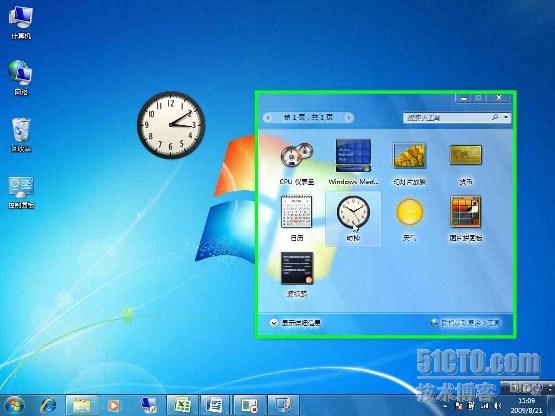
Task: Select the clock gadget in the gallery
Action: [353, 218]
